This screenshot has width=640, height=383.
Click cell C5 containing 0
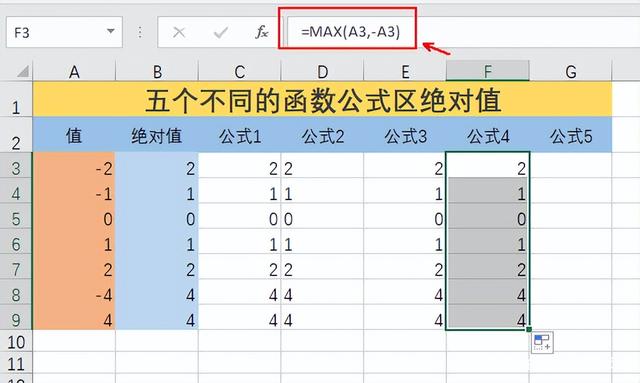240,216
